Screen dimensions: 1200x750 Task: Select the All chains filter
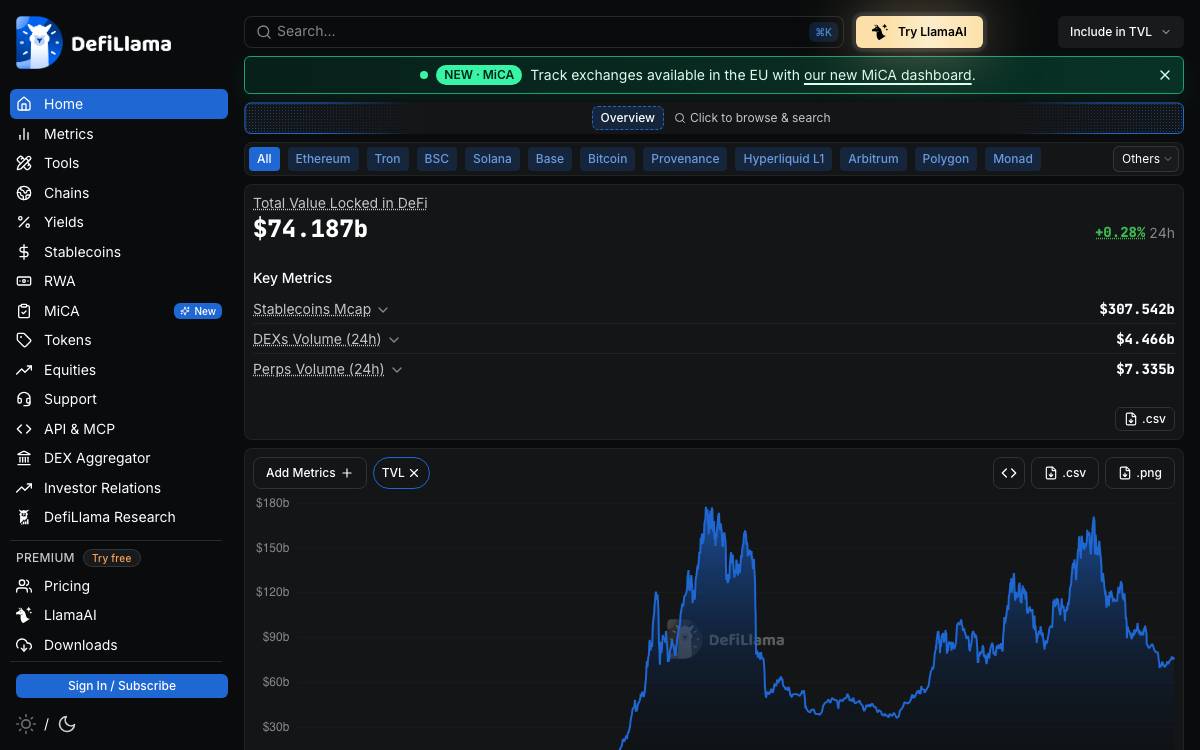pos(264,159)
